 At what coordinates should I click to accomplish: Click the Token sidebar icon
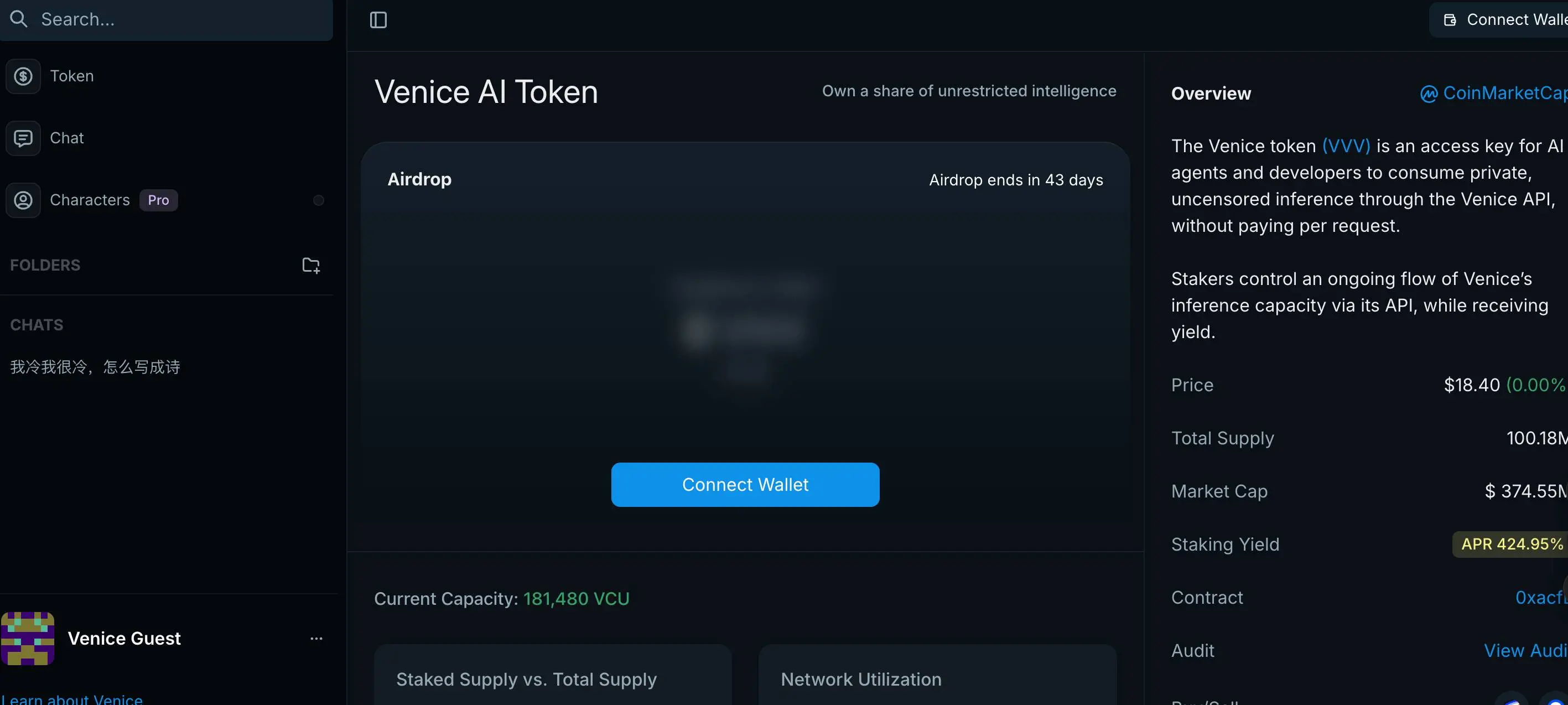(x=24, y=76)
